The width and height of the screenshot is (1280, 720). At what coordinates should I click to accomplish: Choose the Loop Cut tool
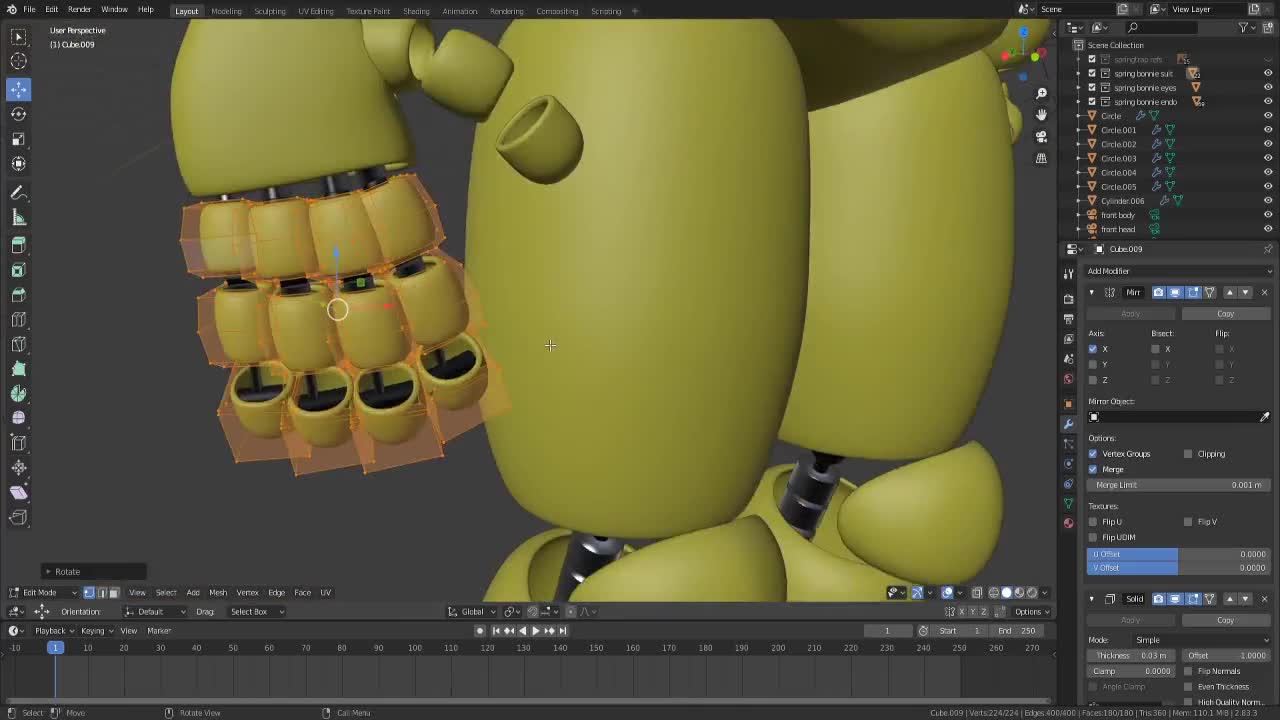click(18, 319)
